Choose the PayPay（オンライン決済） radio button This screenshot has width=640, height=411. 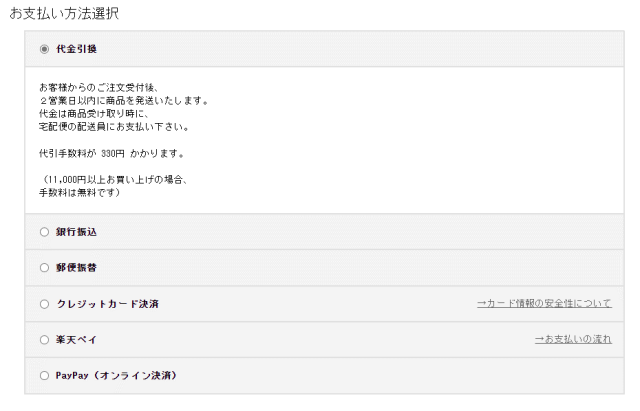[x=44, y=375]
